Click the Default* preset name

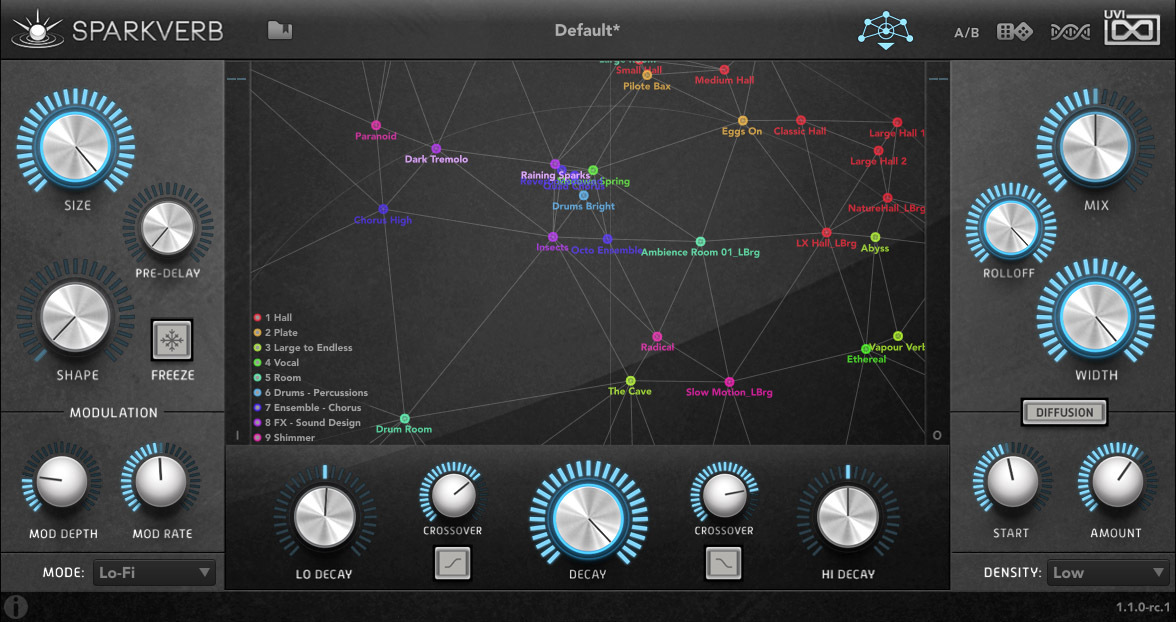click(587, 31)
